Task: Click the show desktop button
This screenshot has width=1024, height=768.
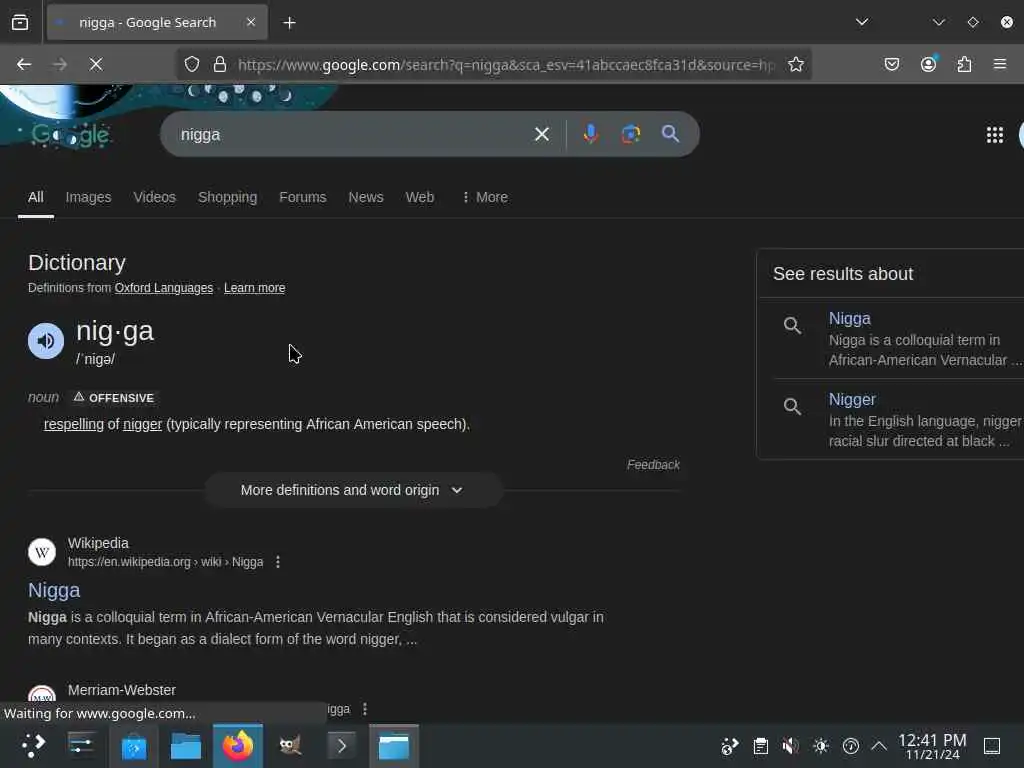Action: point(992,746)
